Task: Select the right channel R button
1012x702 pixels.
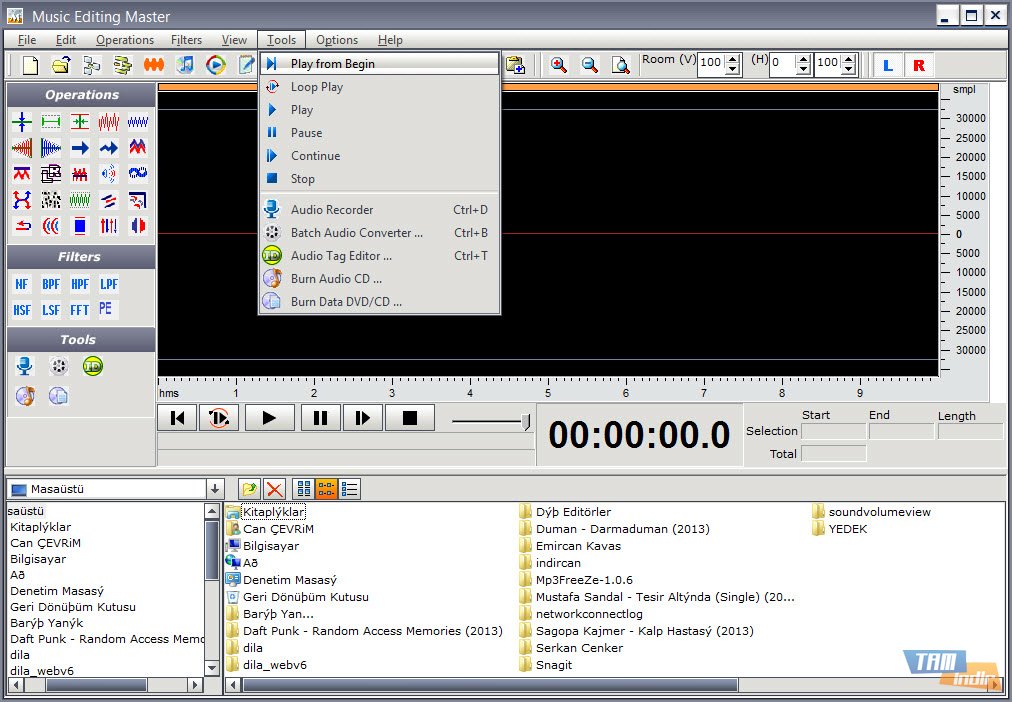Action: (x=919, y=65)
